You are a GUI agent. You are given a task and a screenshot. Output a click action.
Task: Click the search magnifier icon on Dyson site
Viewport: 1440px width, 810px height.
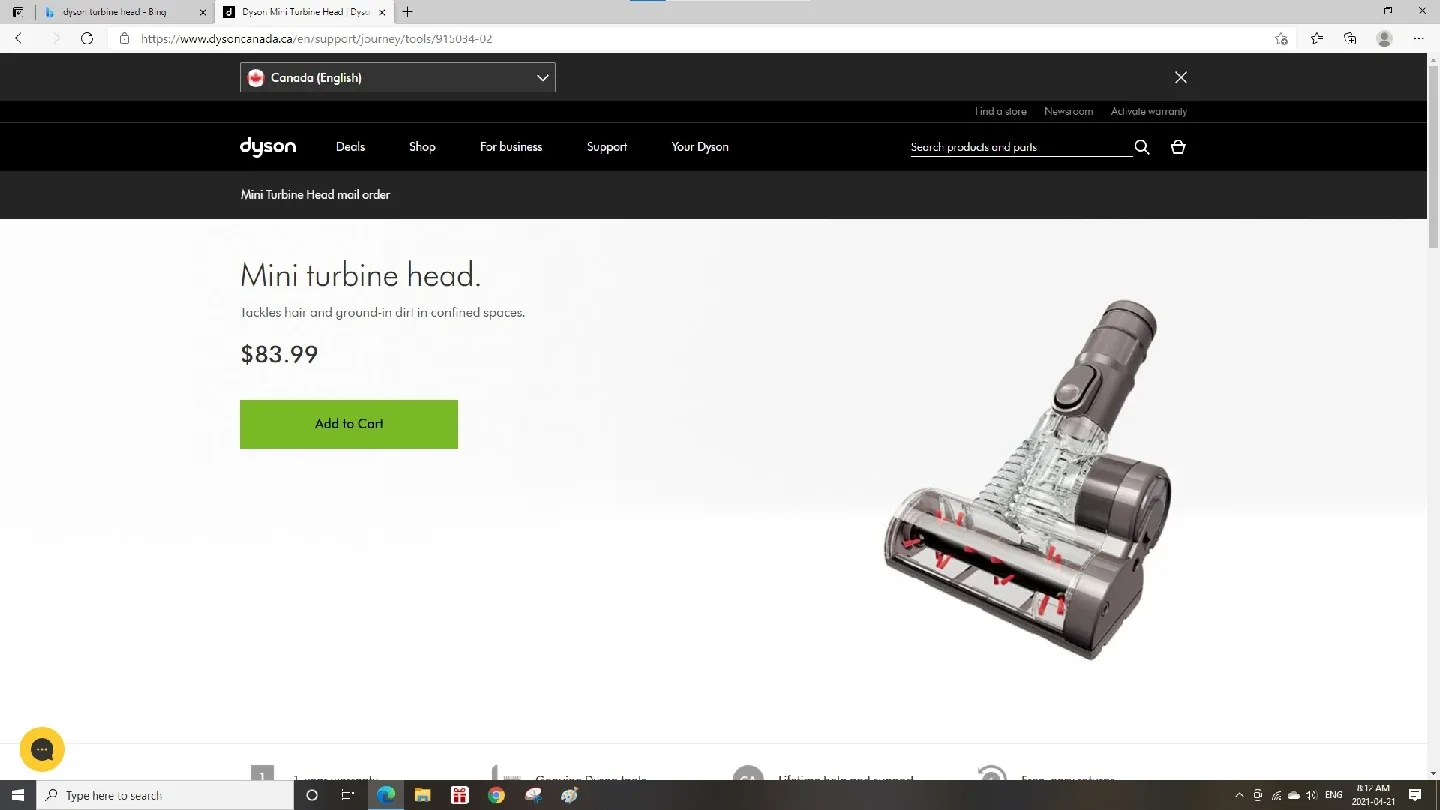click(x=1141, y=147)
